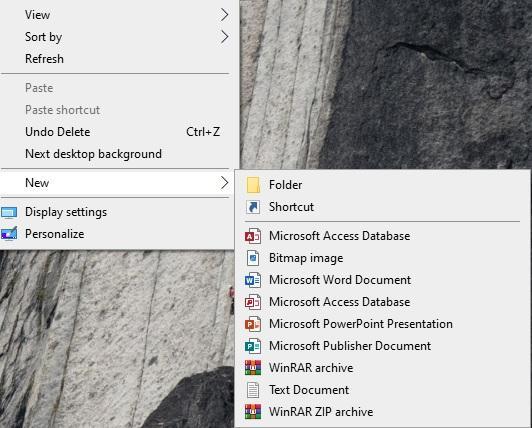The image size is (532, 428).
Task: Expand the New submenu chevron
Action: tap(224, 183)
